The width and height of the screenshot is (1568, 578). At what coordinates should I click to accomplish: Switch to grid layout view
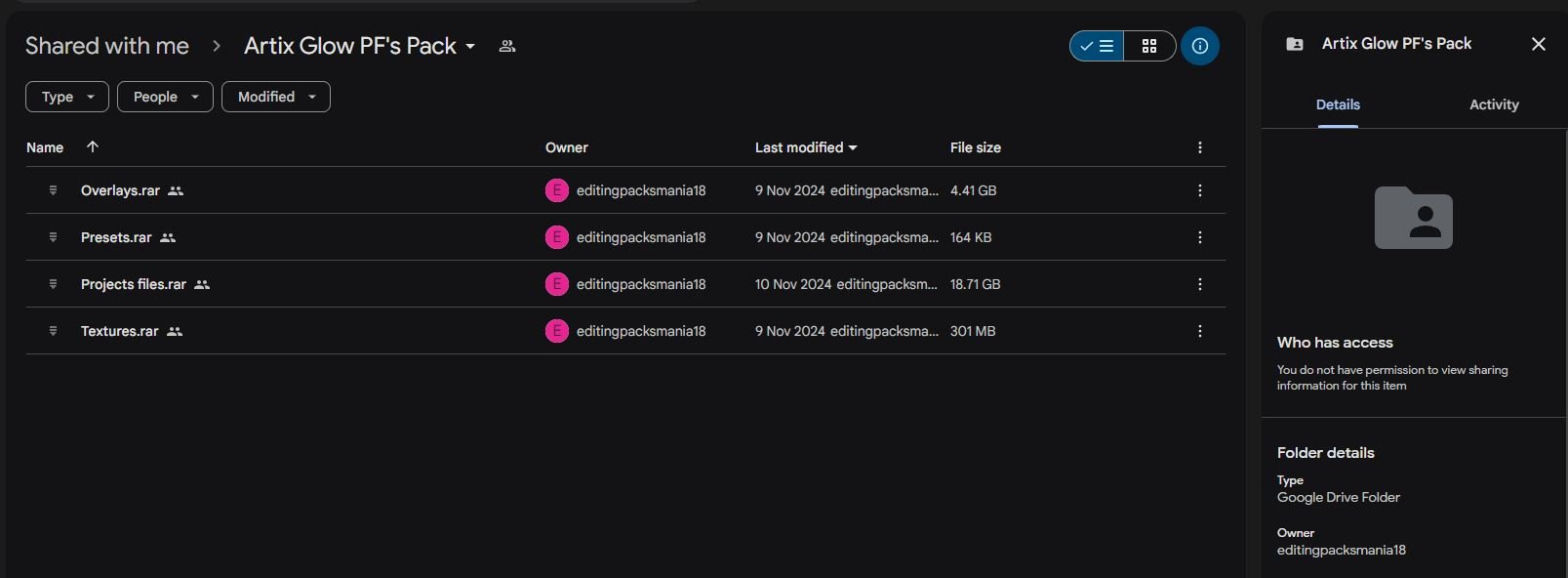[x=1149, y=46]
